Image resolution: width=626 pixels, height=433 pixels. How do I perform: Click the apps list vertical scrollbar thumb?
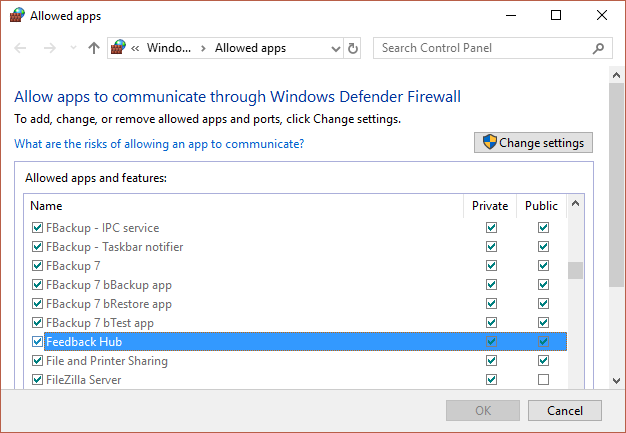575,272
